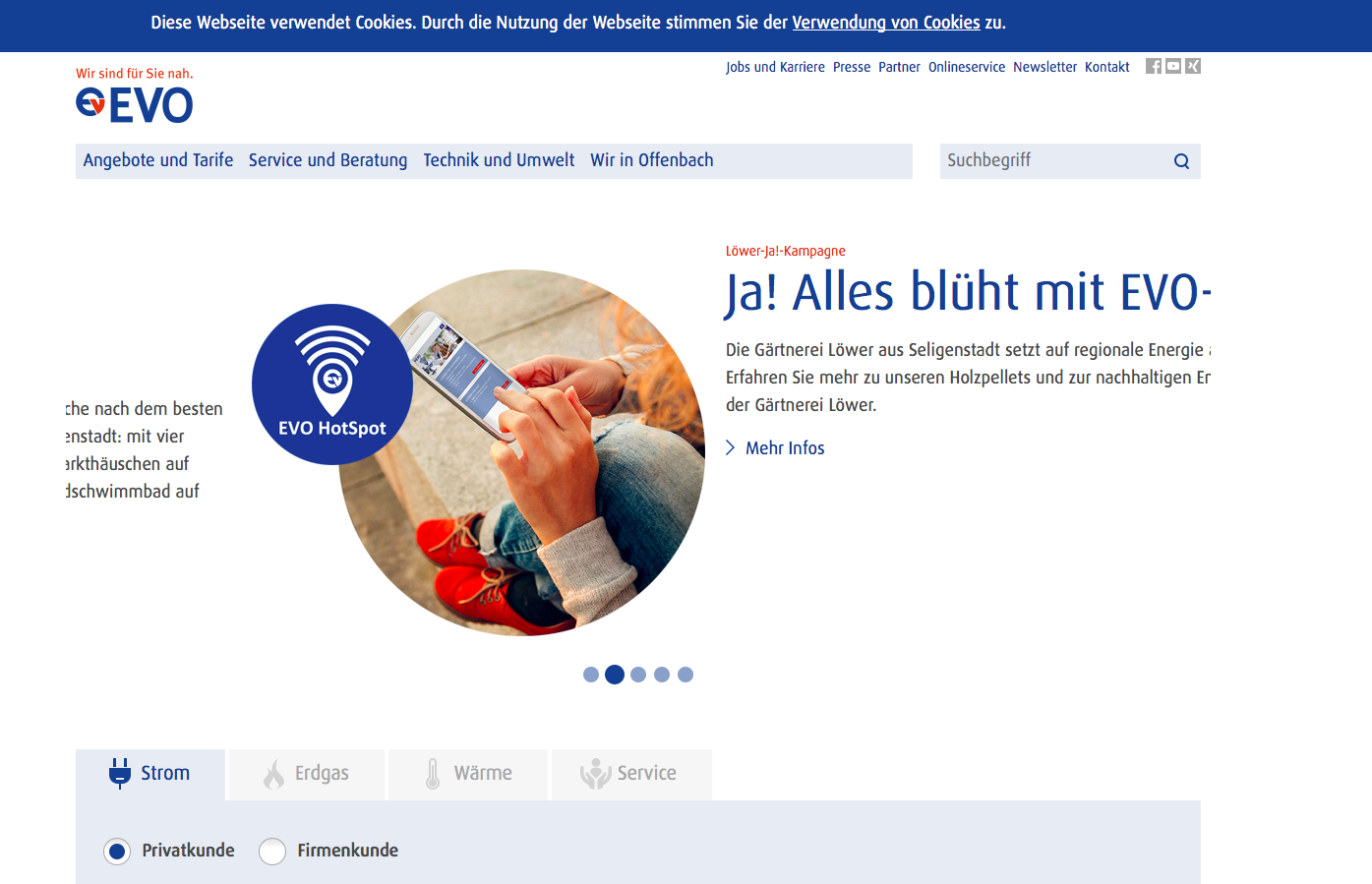
Task: Select the Firmenkunde radio button
Action: [x=272, y=851]
